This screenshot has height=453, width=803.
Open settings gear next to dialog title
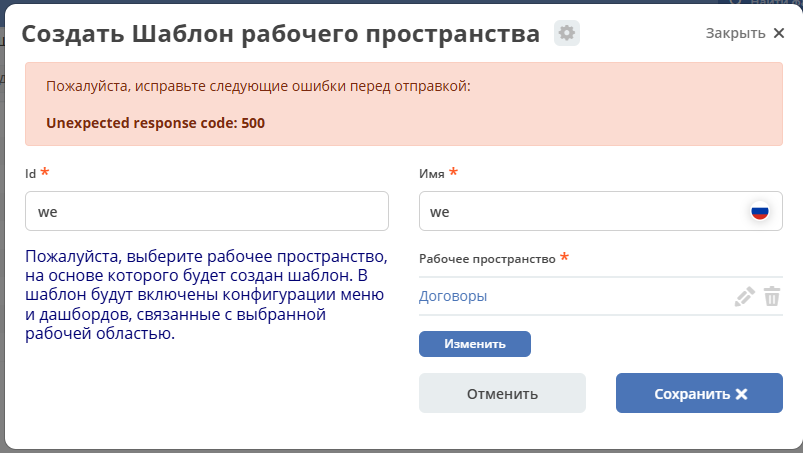(x=567, y=34)
